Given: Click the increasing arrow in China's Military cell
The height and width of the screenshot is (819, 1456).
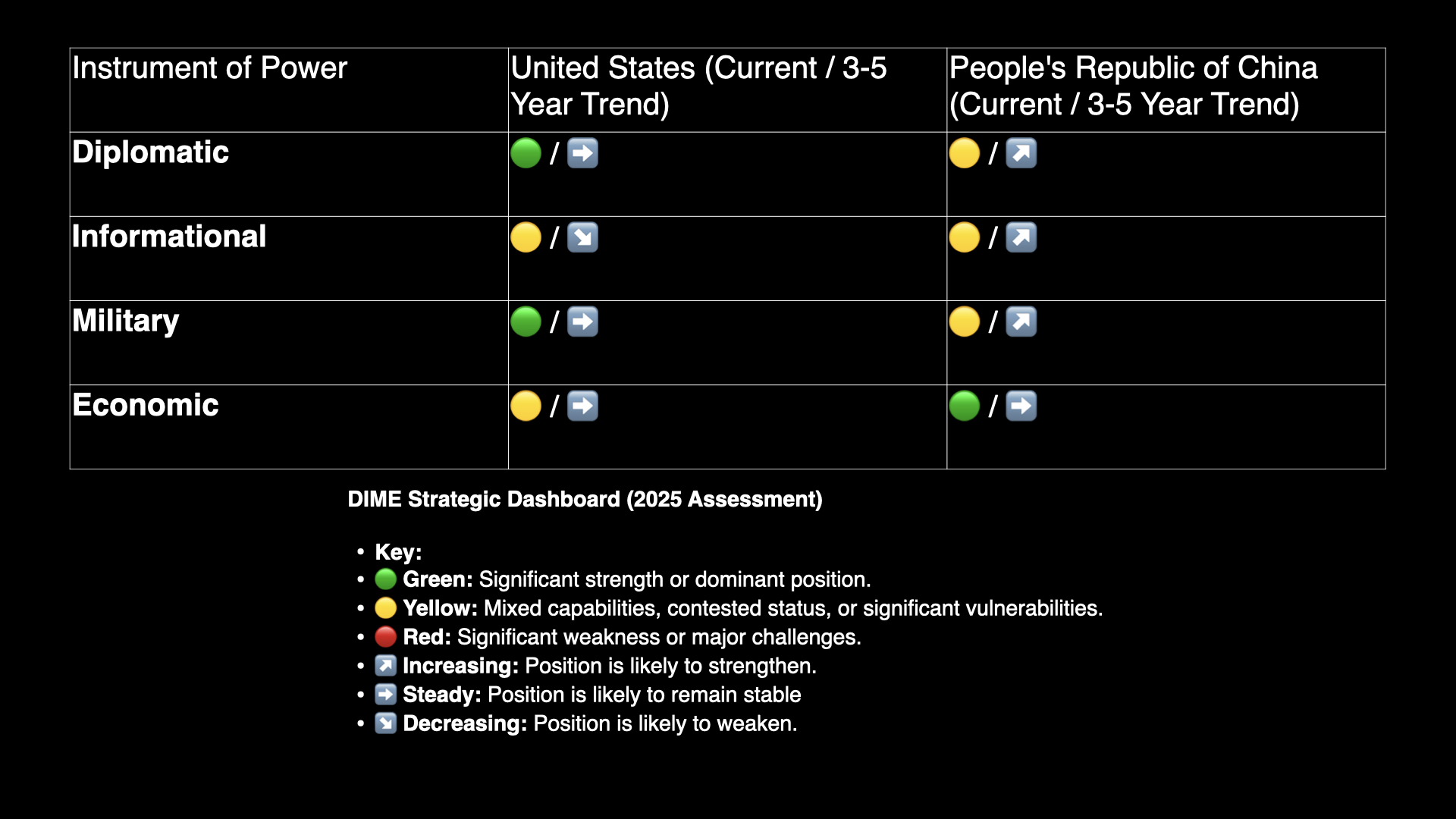Looking at the screenshot, I should (1021, 322).
